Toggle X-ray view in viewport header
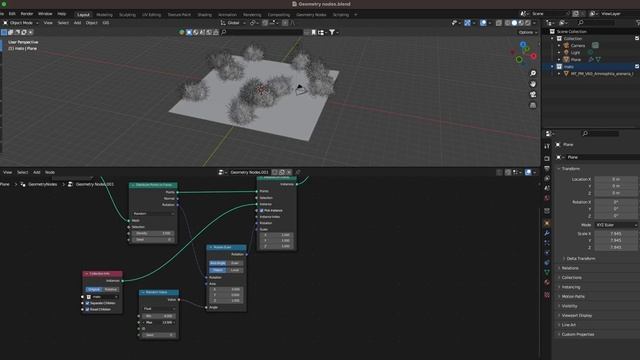 click(499, 23)
